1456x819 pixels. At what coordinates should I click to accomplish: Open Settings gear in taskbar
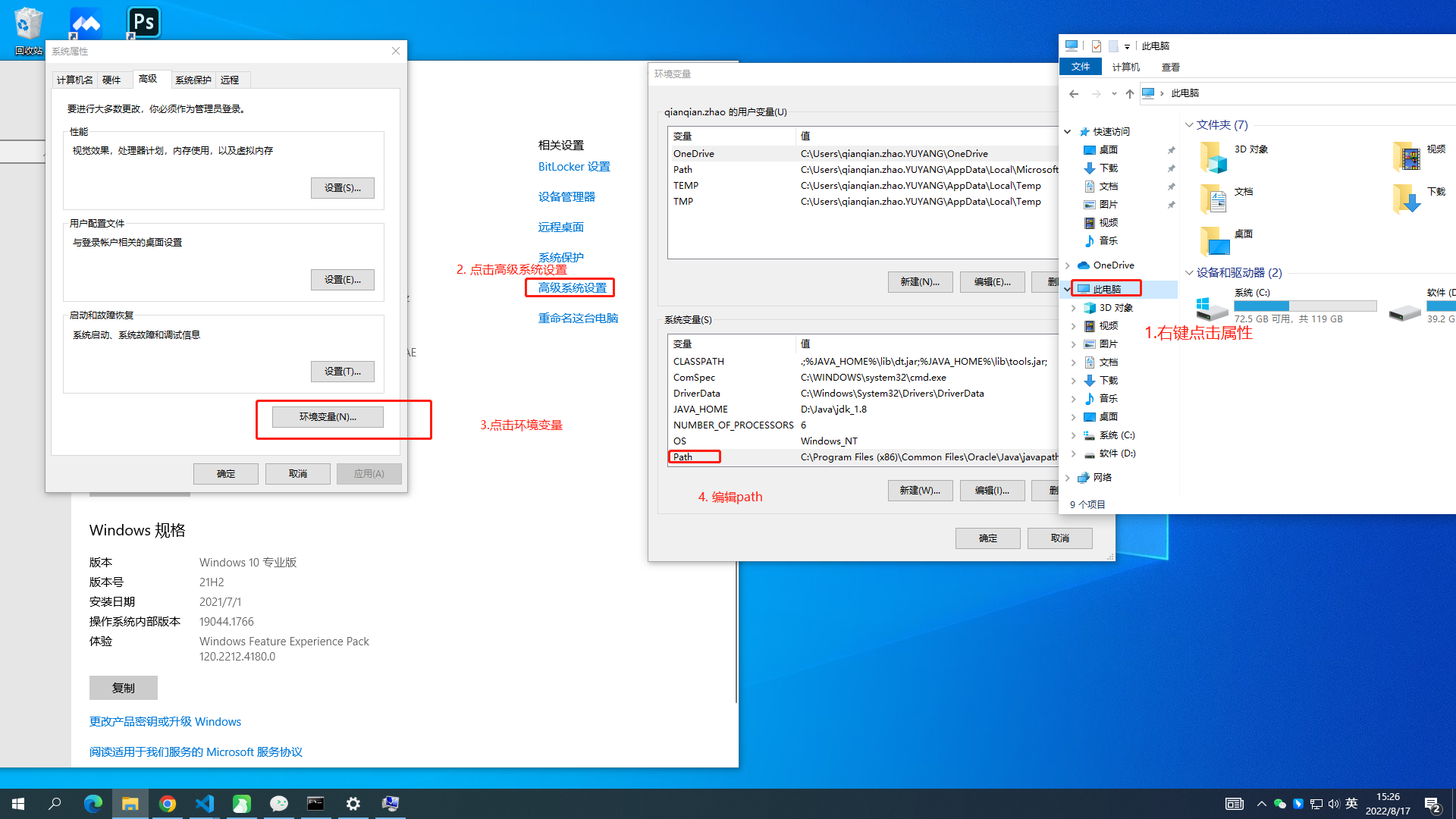tap(353, 804)
